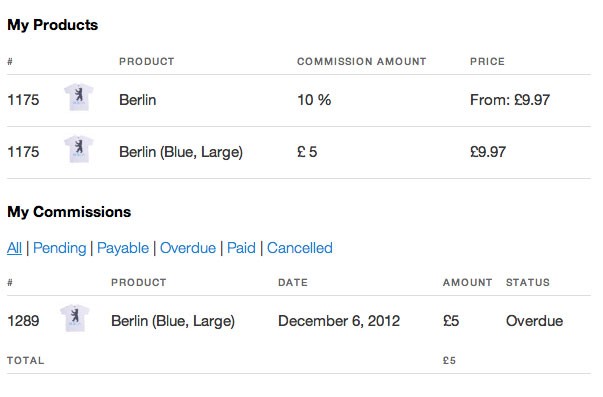This screenshot has height=397, width=603.
Task: Click the Commission Amount column header
Action: [x=361, y=62]
